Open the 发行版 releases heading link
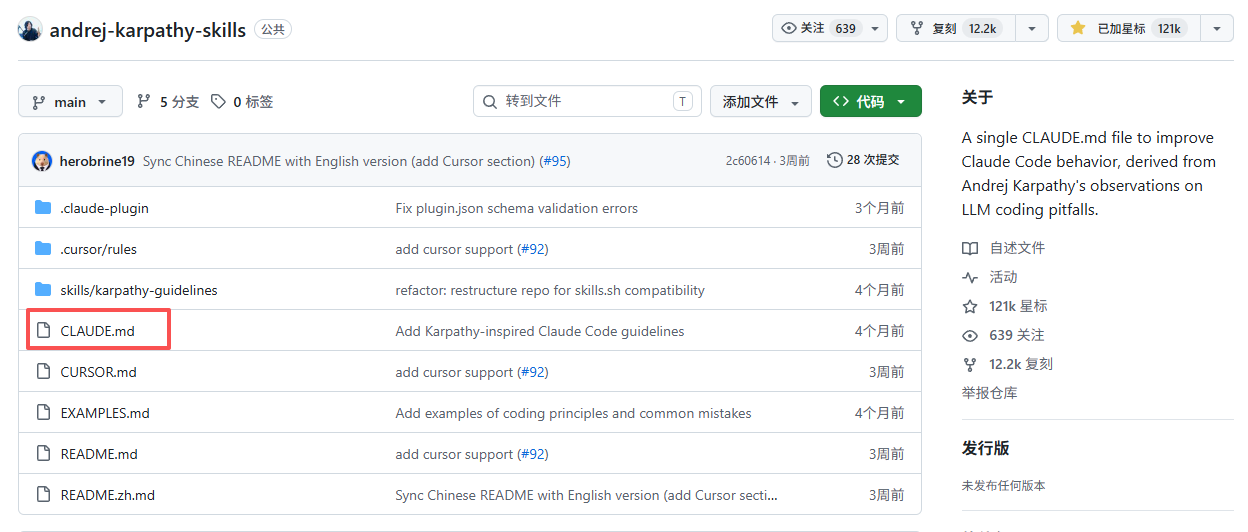This screenshot has height=532, width=1248. [985, 448]
